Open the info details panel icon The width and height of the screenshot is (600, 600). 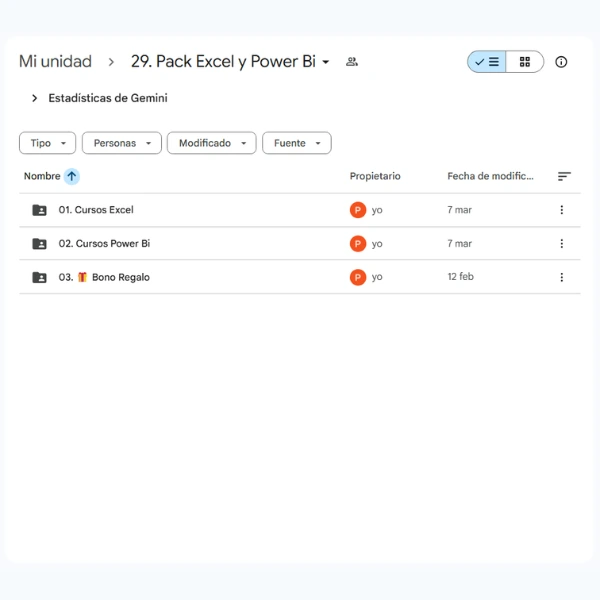tap(561, 62)
